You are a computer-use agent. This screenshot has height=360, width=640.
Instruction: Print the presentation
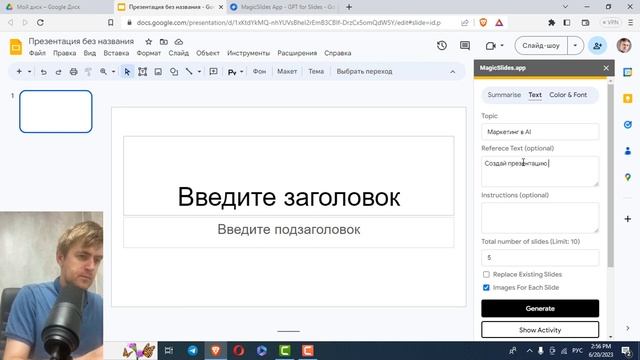tap(73, 72)
